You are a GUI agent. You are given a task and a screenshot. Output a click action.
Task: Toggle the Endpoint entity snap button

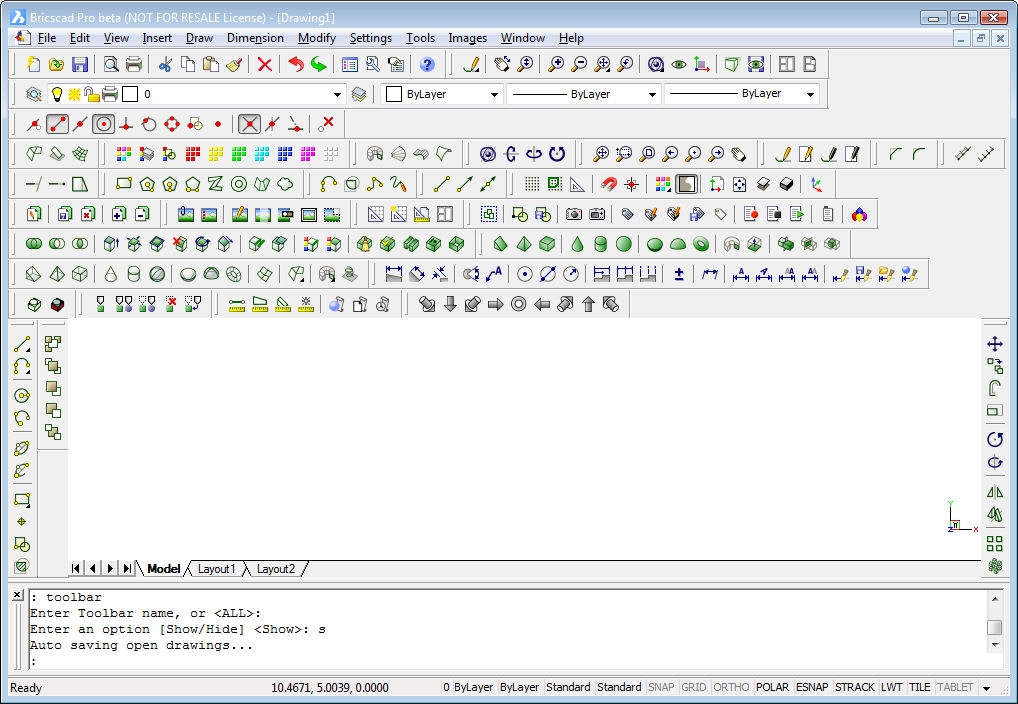point(57,123)
